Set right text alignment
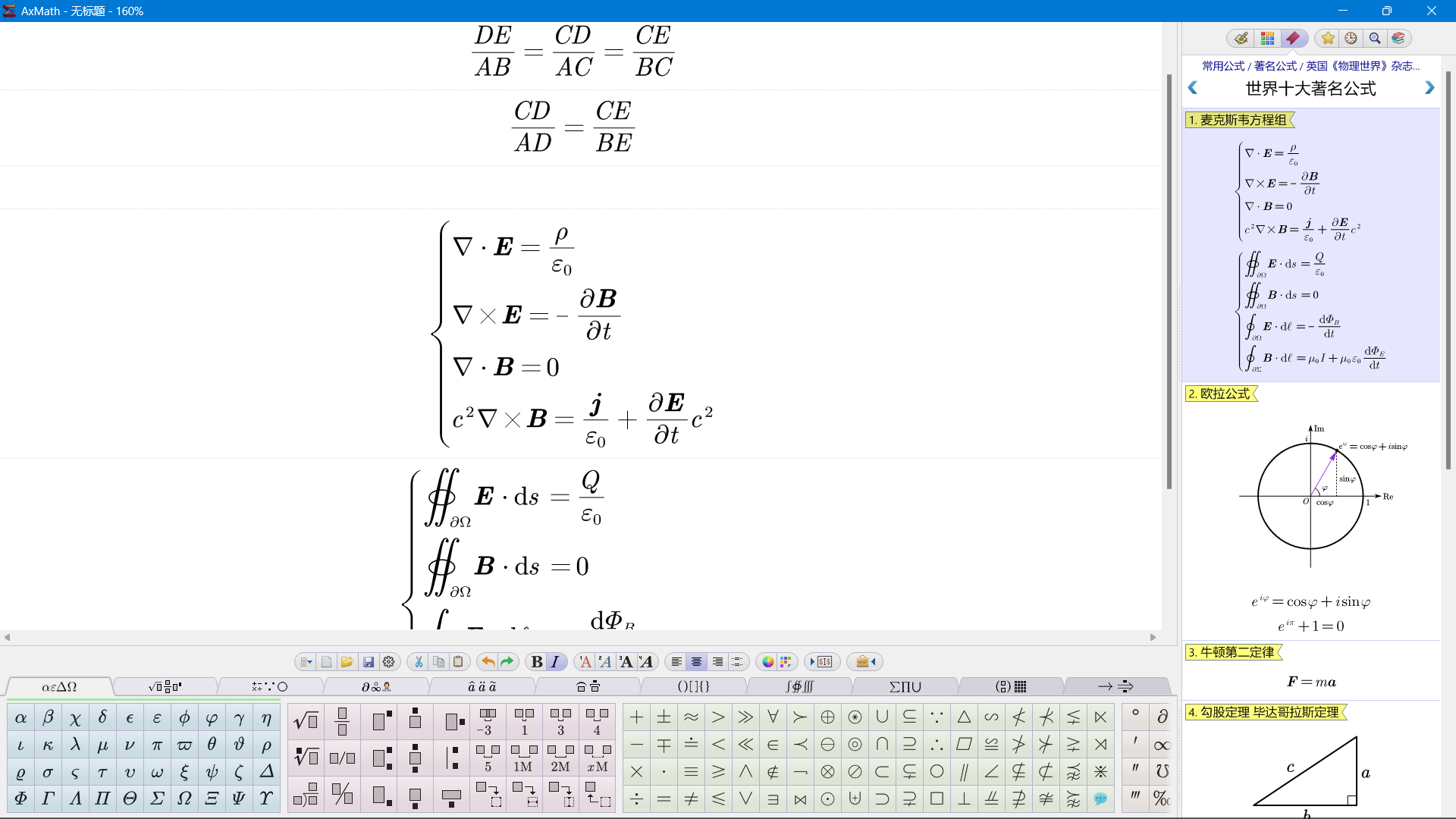1456x819 pixels. (x=717, y=662)
